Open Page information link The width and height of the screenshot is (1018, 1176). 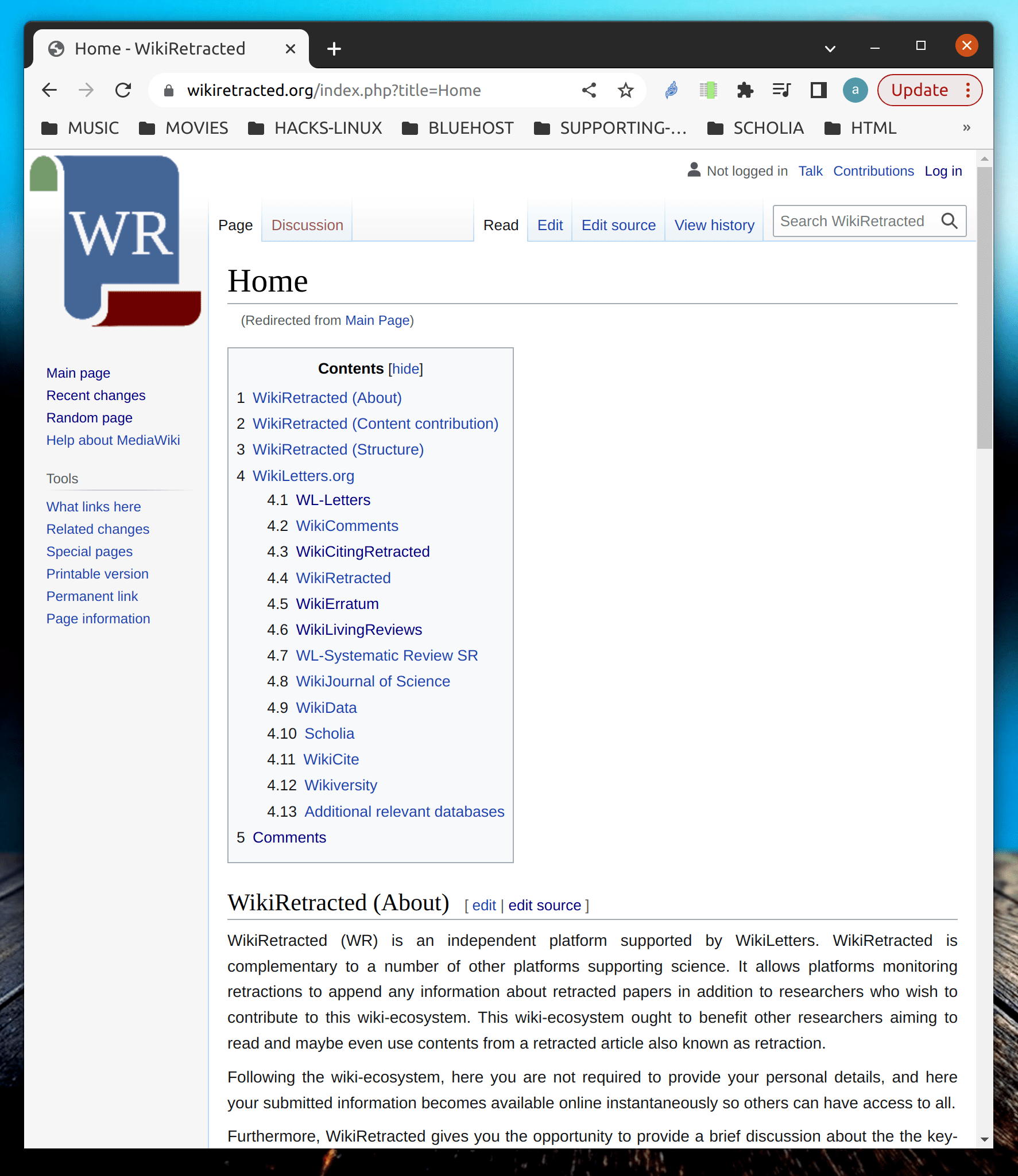pyautogui.click(x=98, y=619)
